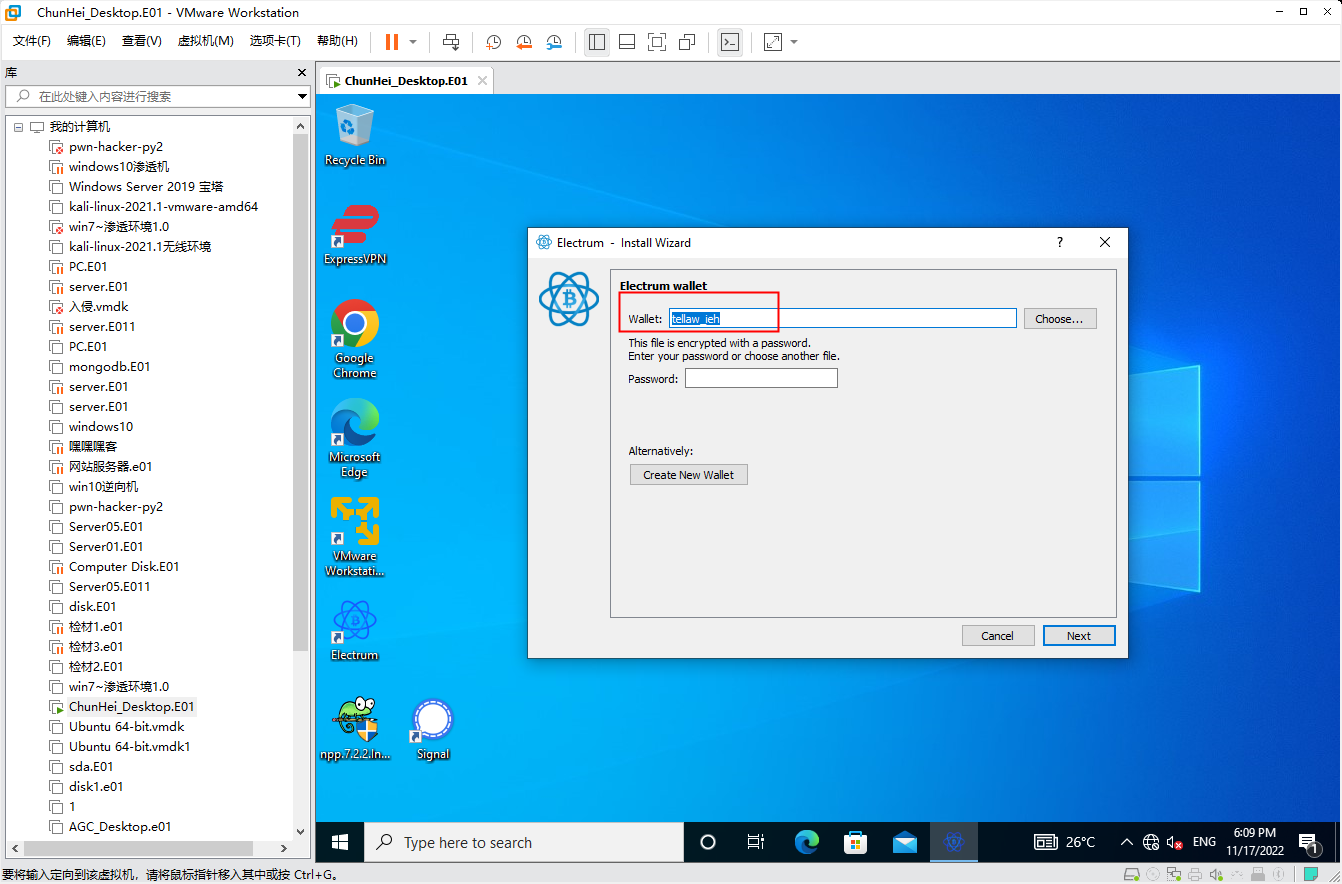
Task: Select Computer Disk.E01 in the library
Action: (124, 567)
